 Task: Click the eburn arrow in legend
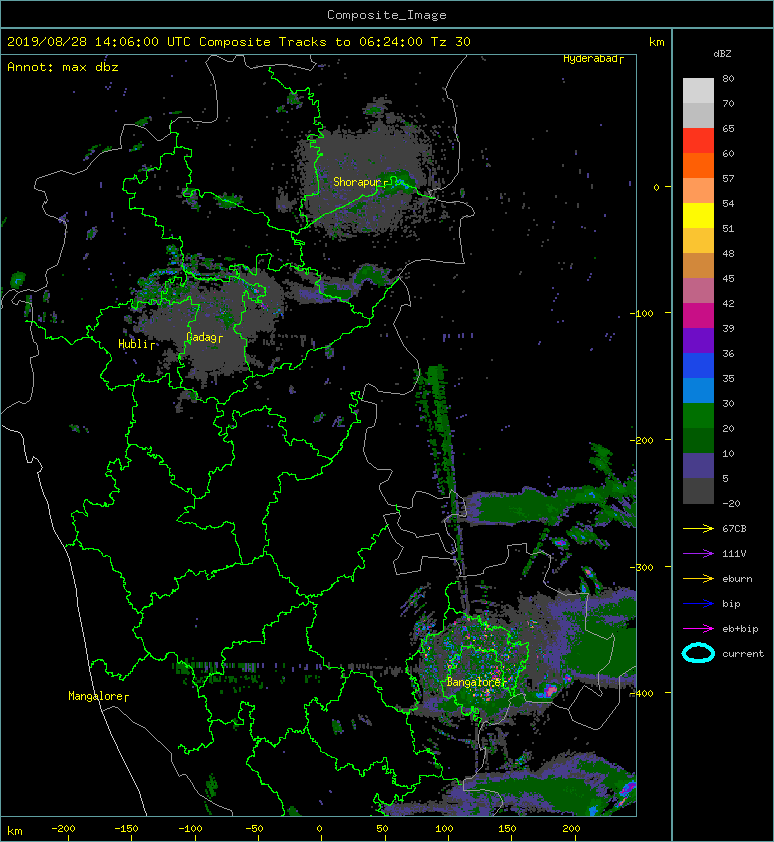click(x=698, y=579)
